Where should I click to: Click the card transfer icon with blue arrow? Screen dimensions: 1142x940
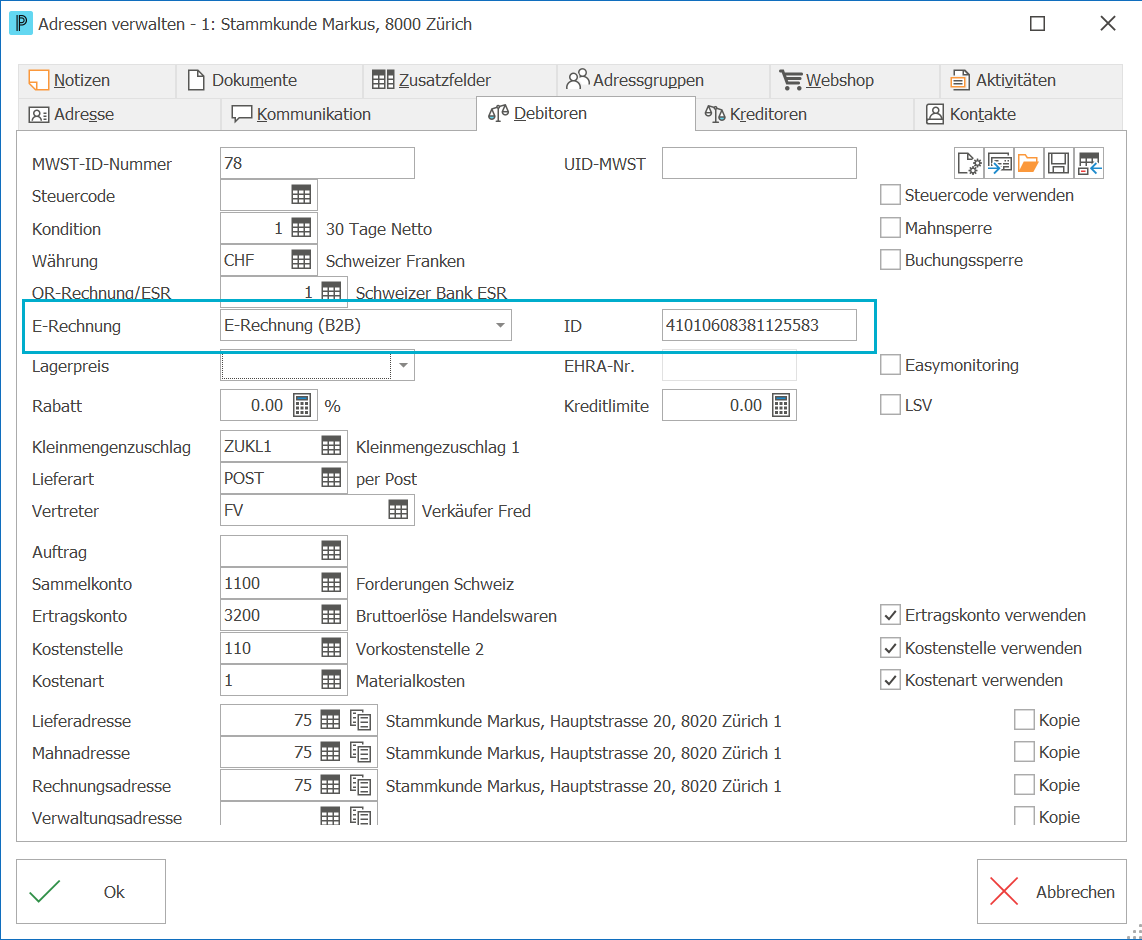pos(999,163)
